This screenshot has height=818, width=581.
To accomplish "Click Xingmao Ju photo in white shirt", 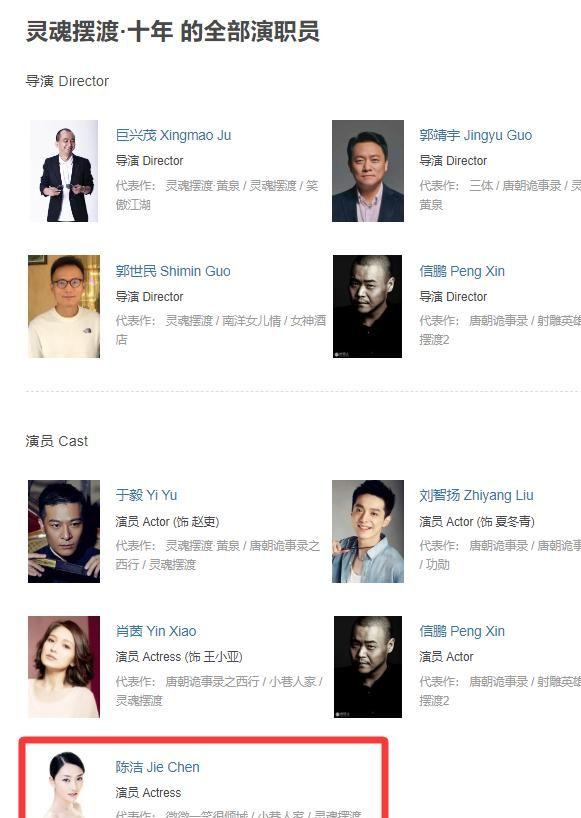I will tap(64, 171).
